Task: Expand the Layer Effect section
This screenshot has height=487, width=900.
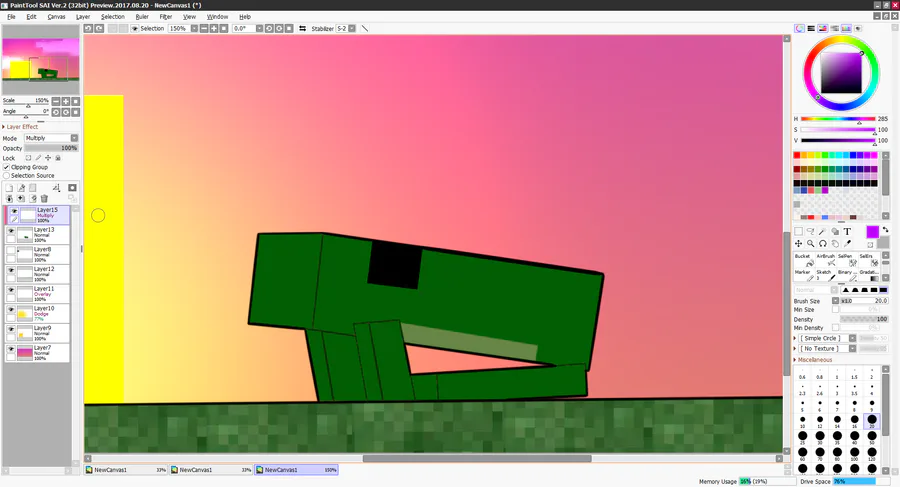Action: click(x=21, y=127)
